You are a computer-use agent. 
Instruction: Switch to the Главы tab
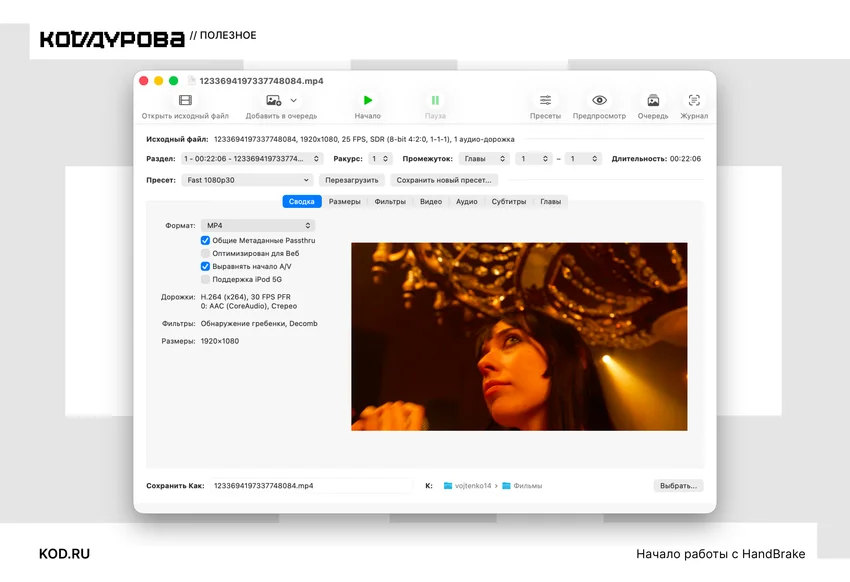pos(550,202)
